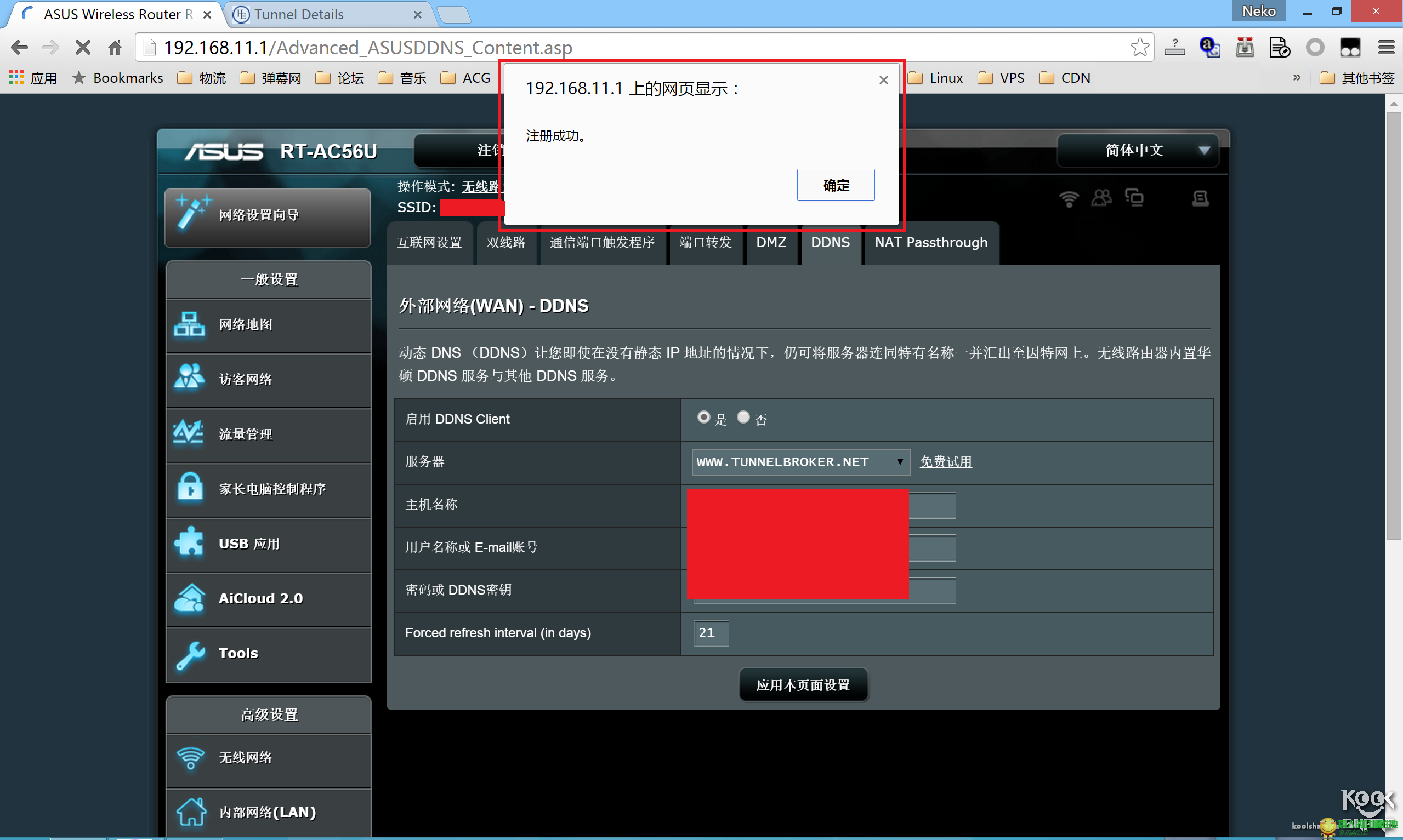The width and height of the screenshot is (1403, 840).
Task: Open 流量管理 traffic manager
Action: (268, 435)
